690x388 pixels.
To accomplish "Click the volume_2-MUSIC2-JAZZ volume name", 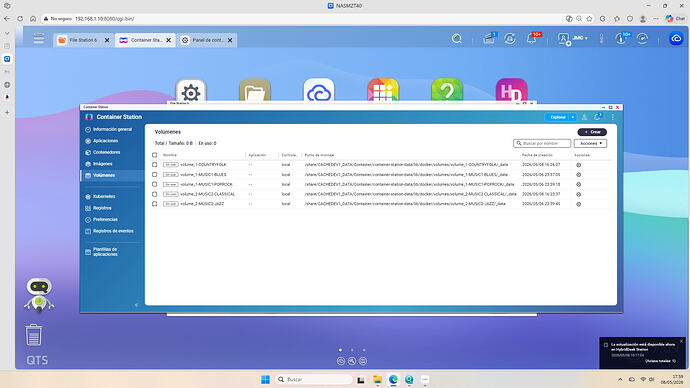I will click(x=202, y=204).
